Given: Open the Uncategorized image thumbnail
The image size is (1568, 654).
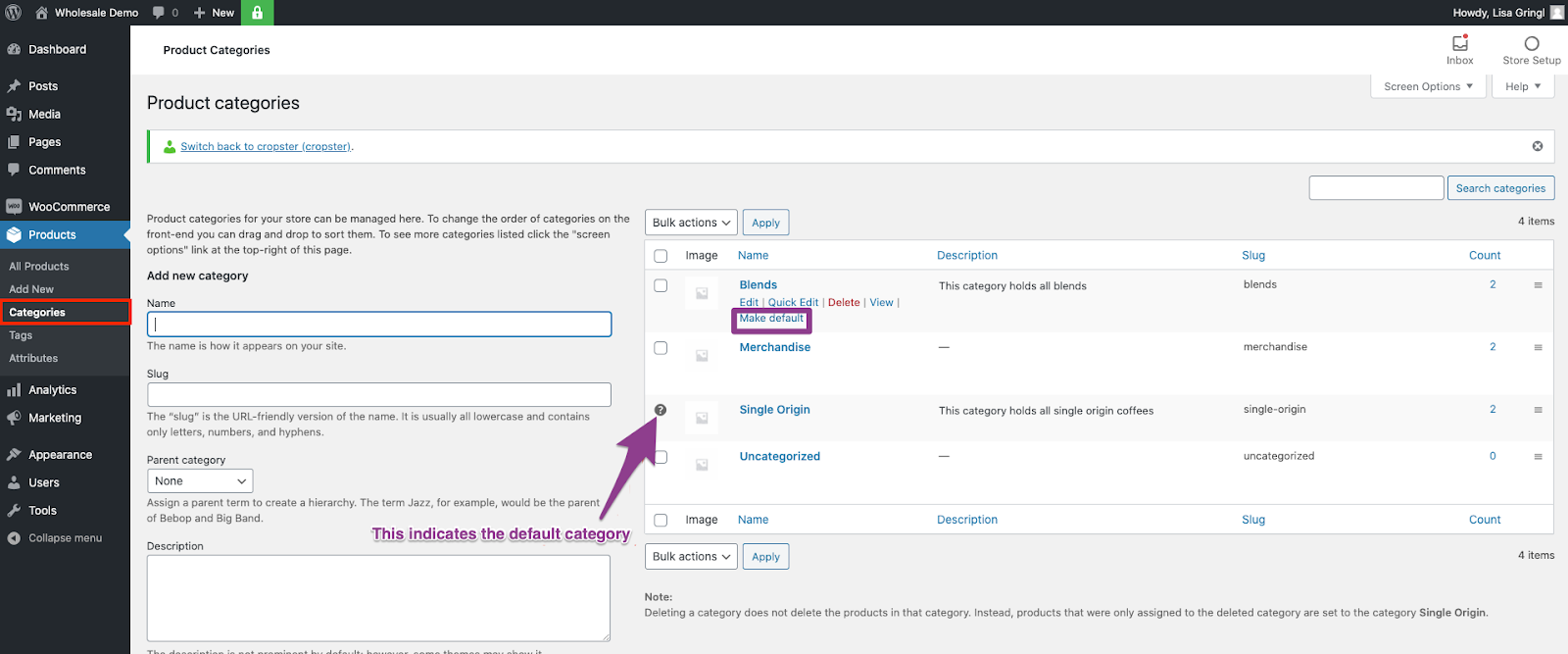Looking at the screenshot, I should [702, 465].
